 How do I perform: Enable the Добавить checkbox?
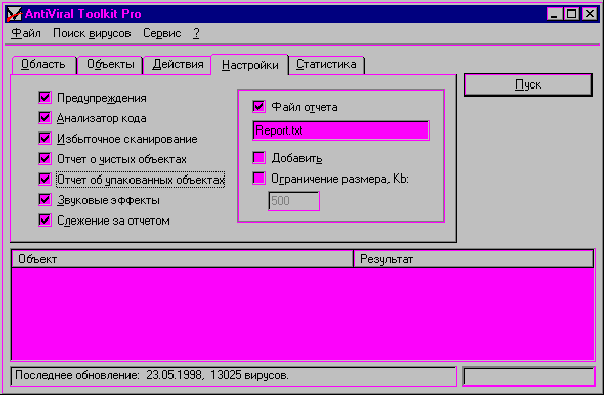(x=259, y=157)
